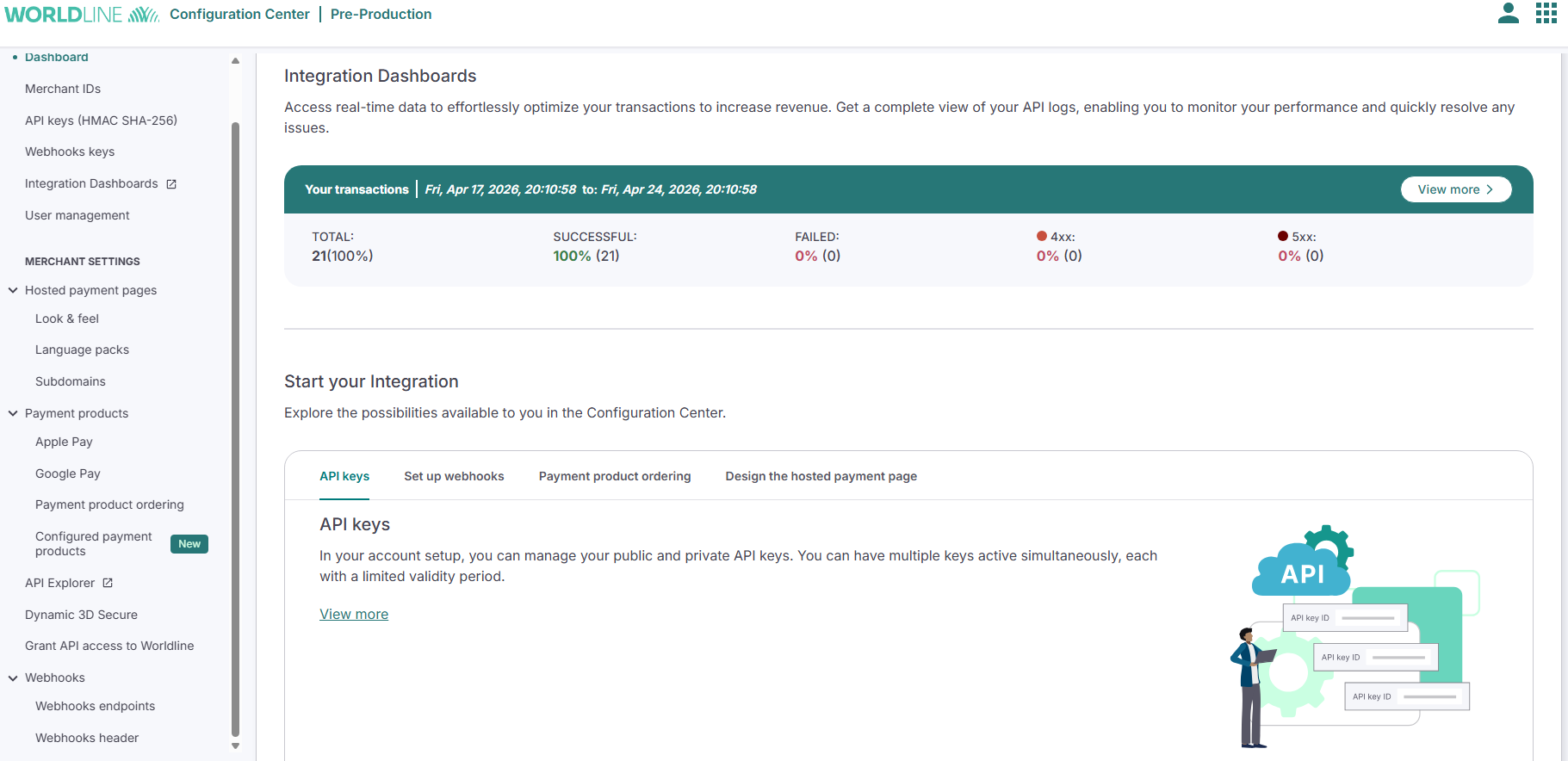Screen dimensions: 1568x761
Task: Open Webhooks header
Action: pyautogui.click(x=87, y=738)
